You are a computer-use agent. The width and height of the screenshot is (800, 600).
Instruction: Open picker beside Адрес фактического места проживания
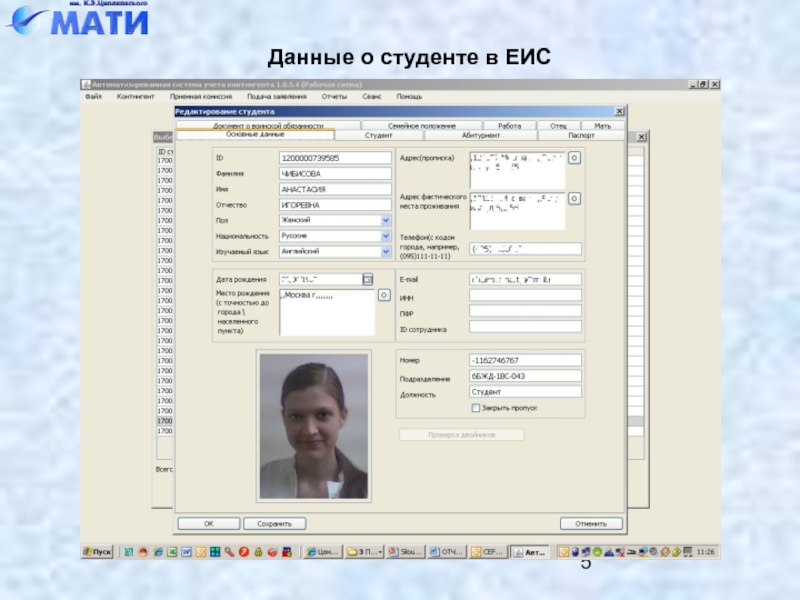click(x=574, y=198)
